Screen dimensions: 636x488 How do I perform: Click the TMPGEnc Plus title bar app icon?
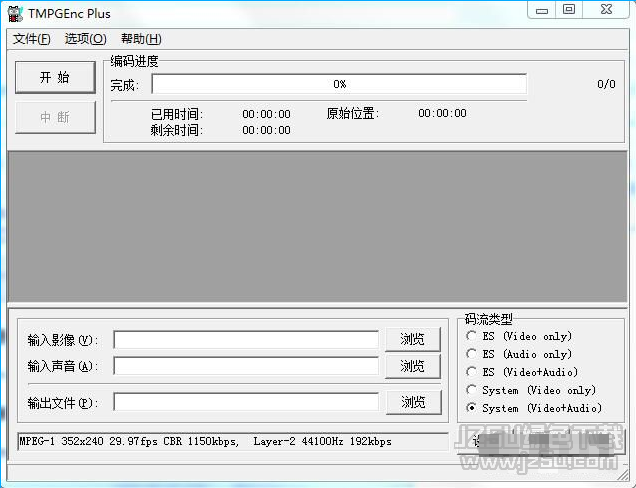tap(15, 14)
